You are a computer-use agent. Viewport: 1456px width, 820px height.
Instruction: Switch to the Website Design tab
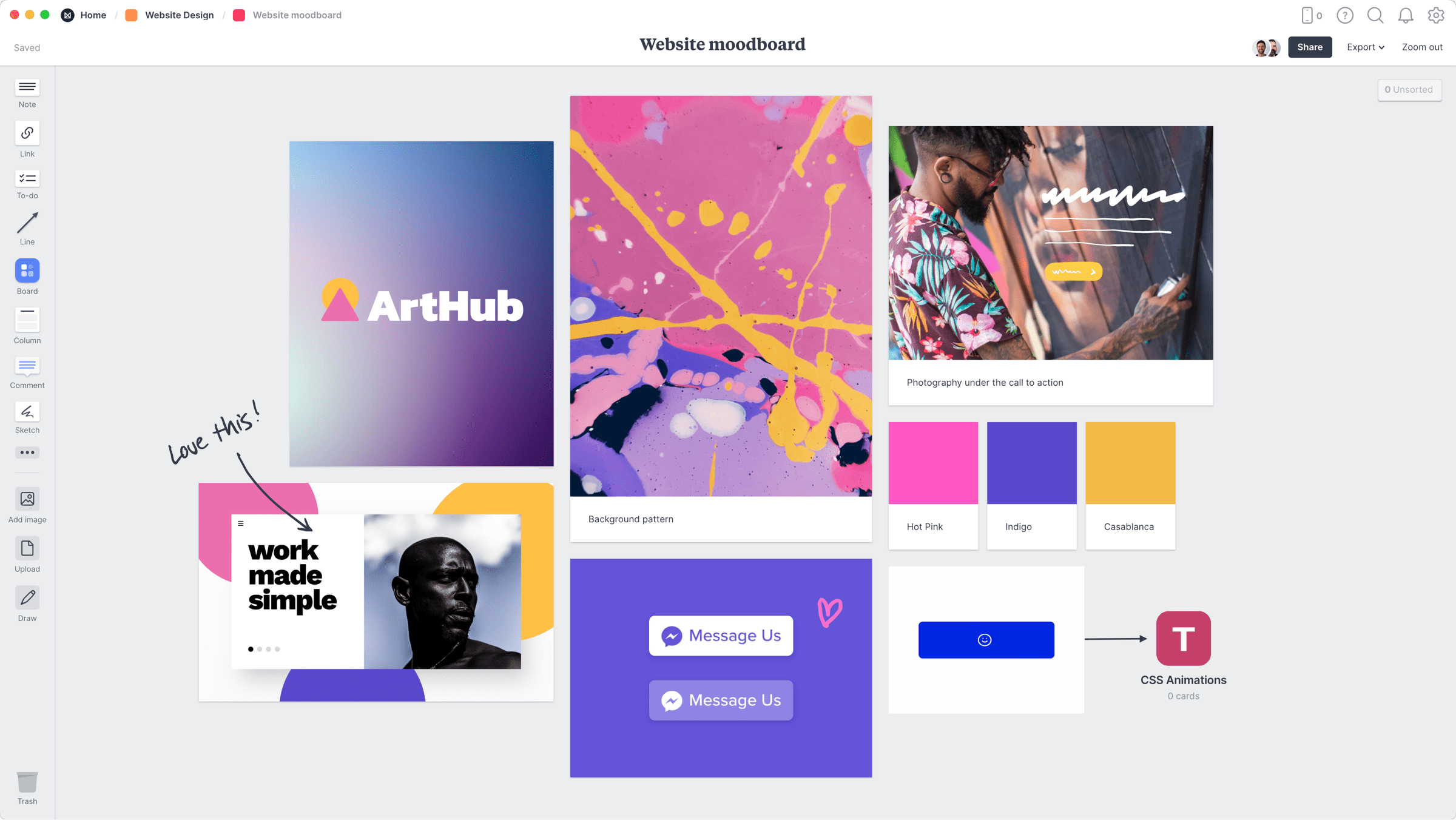(179, 14)
